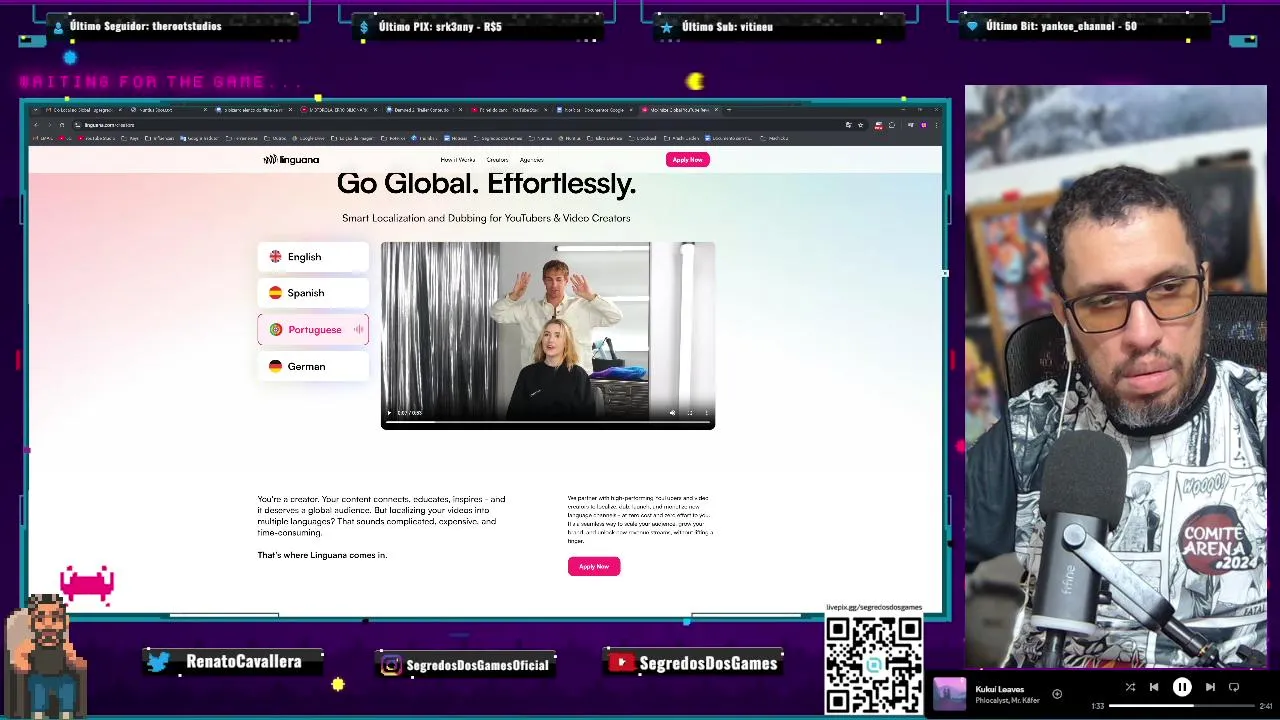Reload the browser page
Viewport: 1280px width, 720px height.
coord(61,125)
